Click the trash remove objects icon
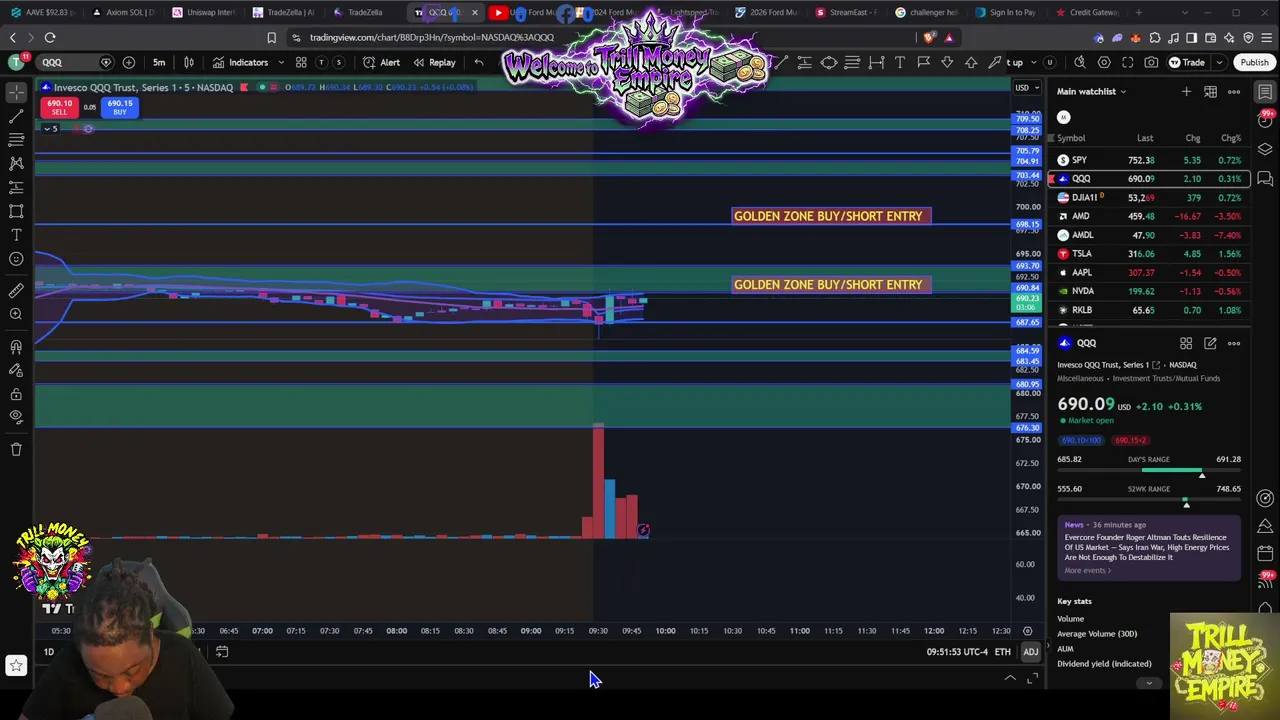The image size is (1280, 720). pyautogui.click(x=16, y=450)
